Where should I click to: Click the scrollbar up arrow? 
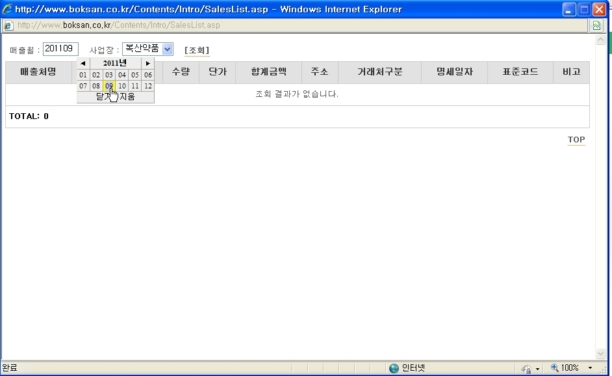coord(600,39)
